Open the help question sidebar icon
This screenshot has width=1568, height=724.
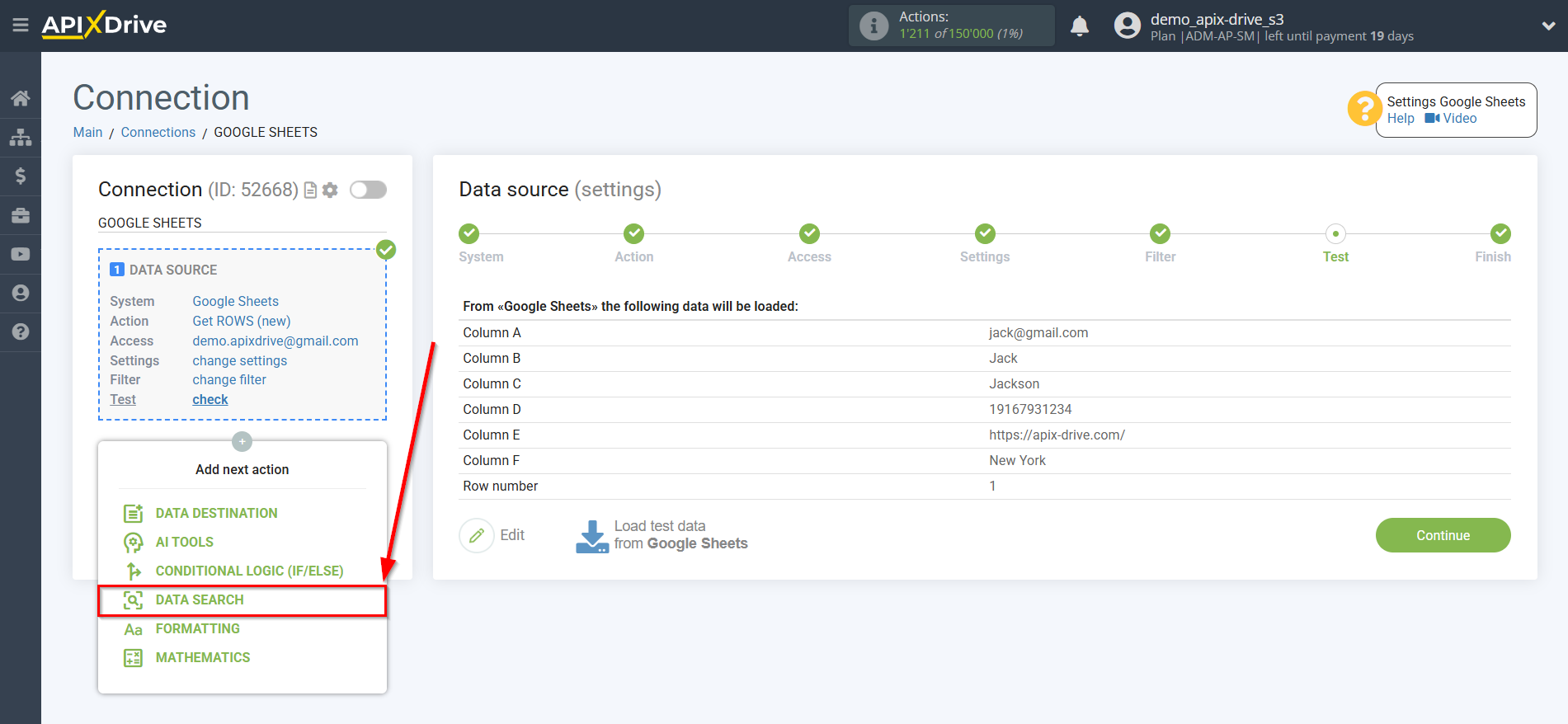point(21,331)
